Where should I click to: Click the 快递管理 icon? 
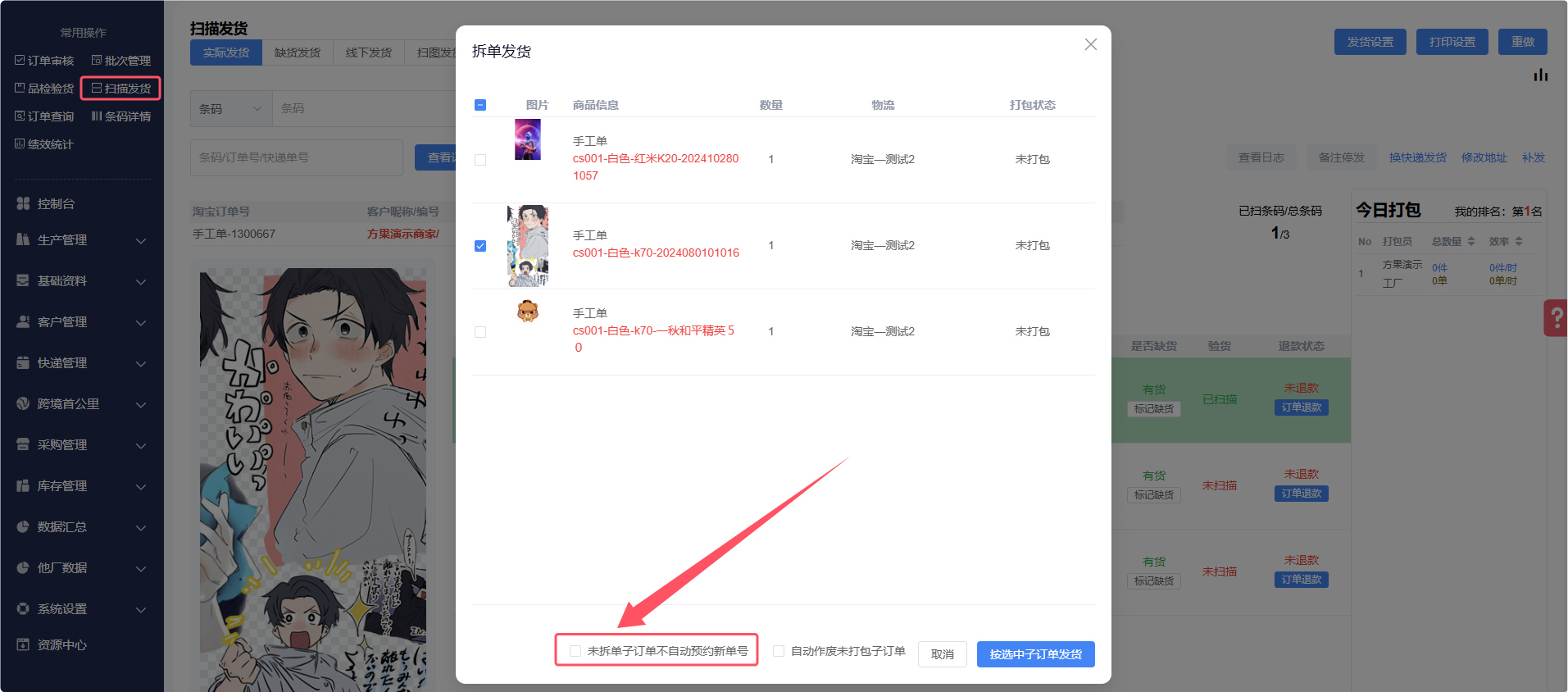pos(23,362)
